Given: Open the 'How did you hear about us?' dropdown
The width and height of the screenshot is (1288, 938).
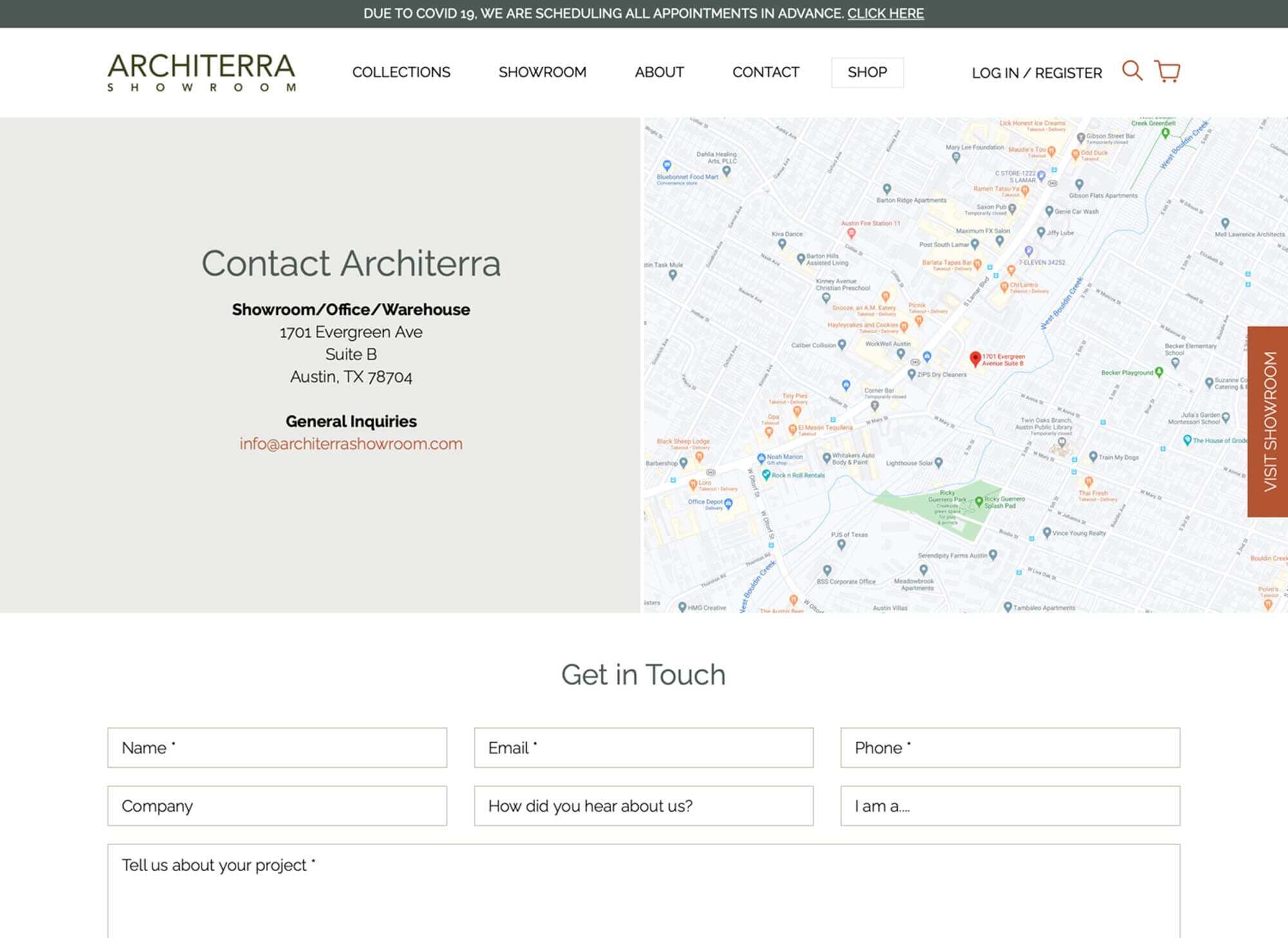Looking at the screenshot, I should 643,805.
